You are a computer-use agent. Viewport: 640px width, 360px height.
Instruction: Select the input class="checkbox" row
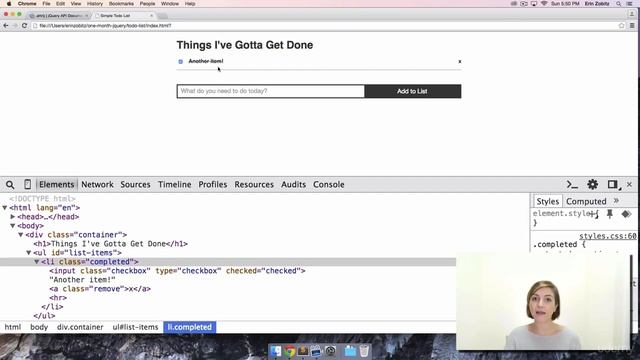pyautogui.click(x=177, y=271)
